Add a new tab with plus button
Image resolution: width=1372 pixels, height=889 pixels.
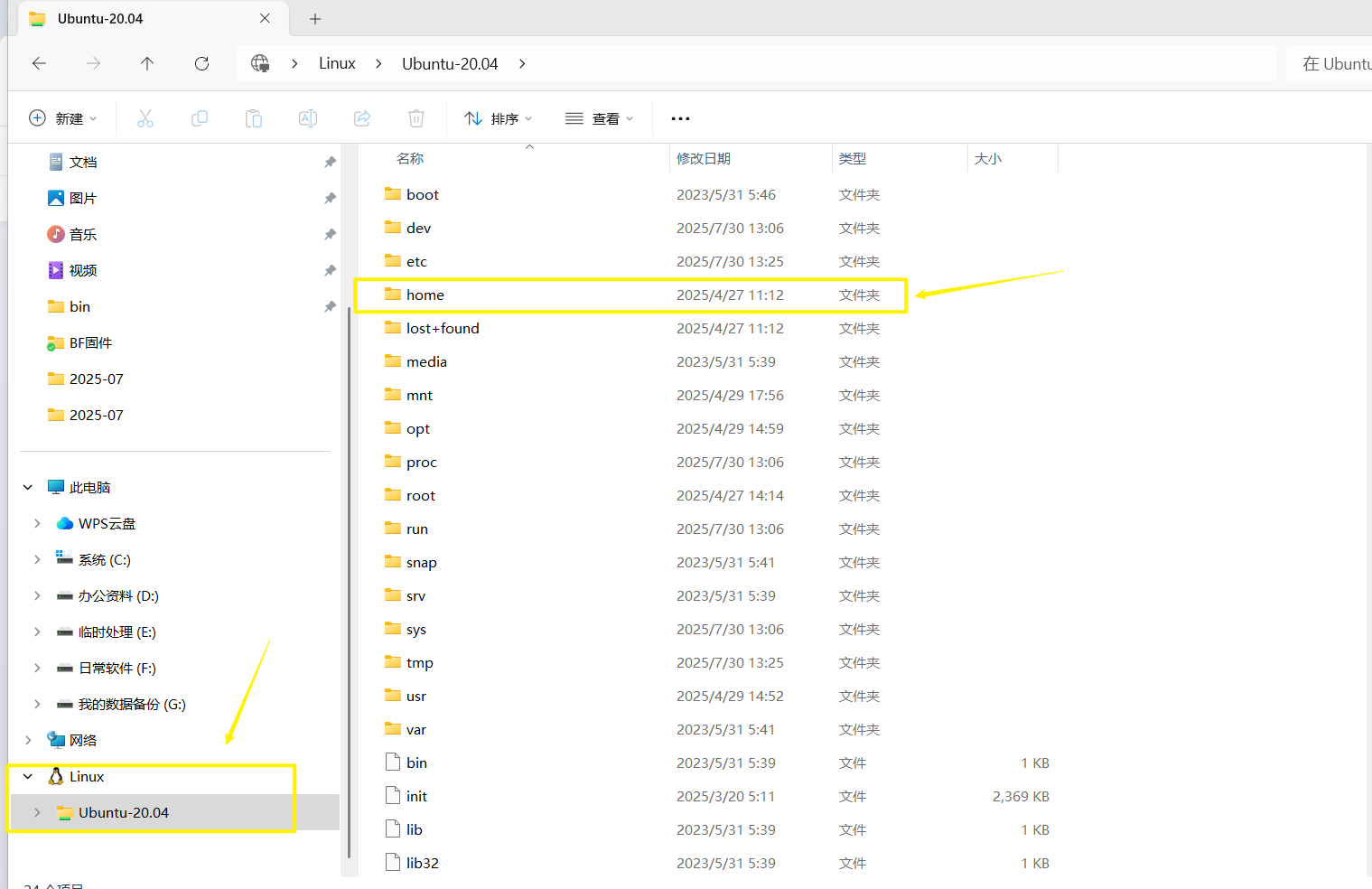point(315,19)
